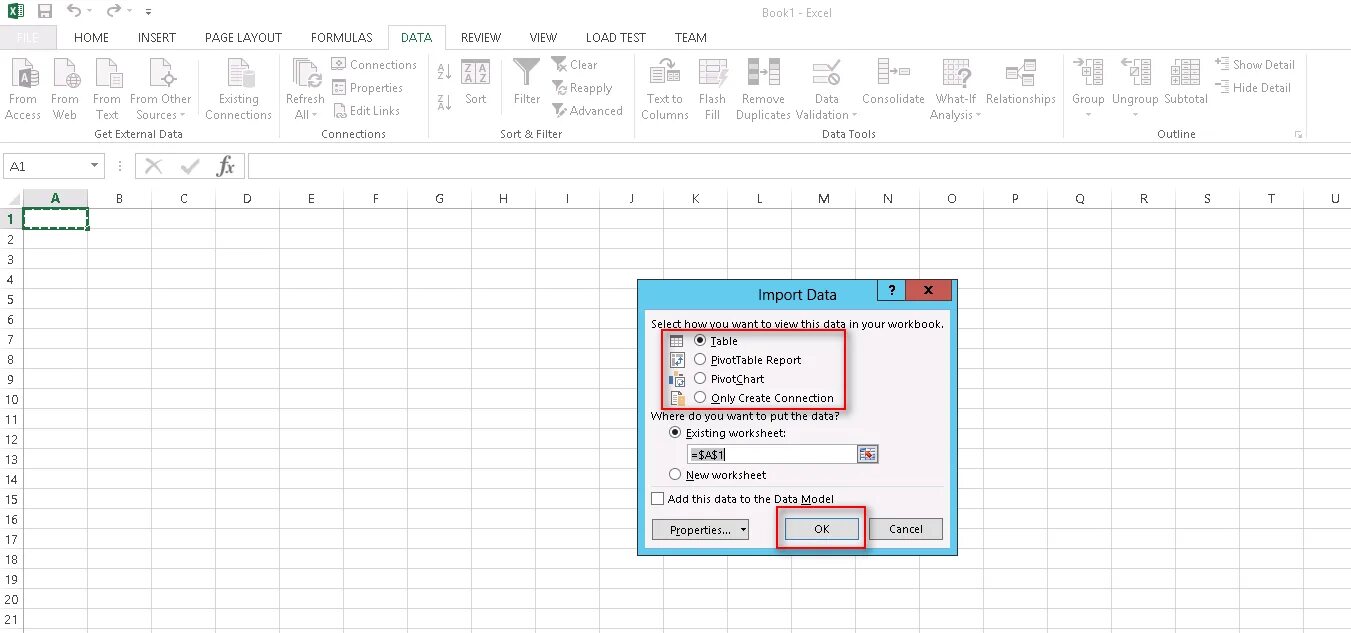Image resolution: width=1351 pixels, height=633 pixels.
Task: Select the PivotTable Report radio option
Action: (700, 360)
